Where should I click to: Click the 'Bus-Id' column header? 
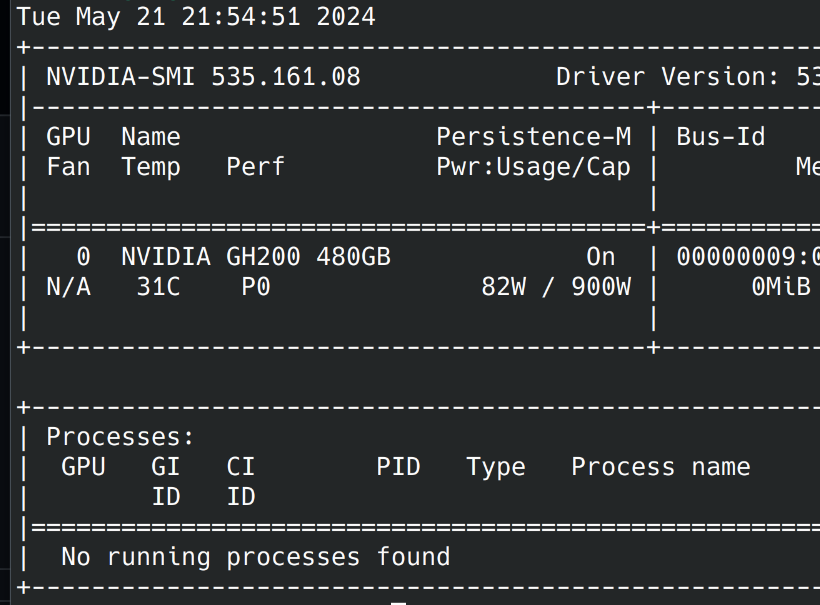(x=721, y=137)
